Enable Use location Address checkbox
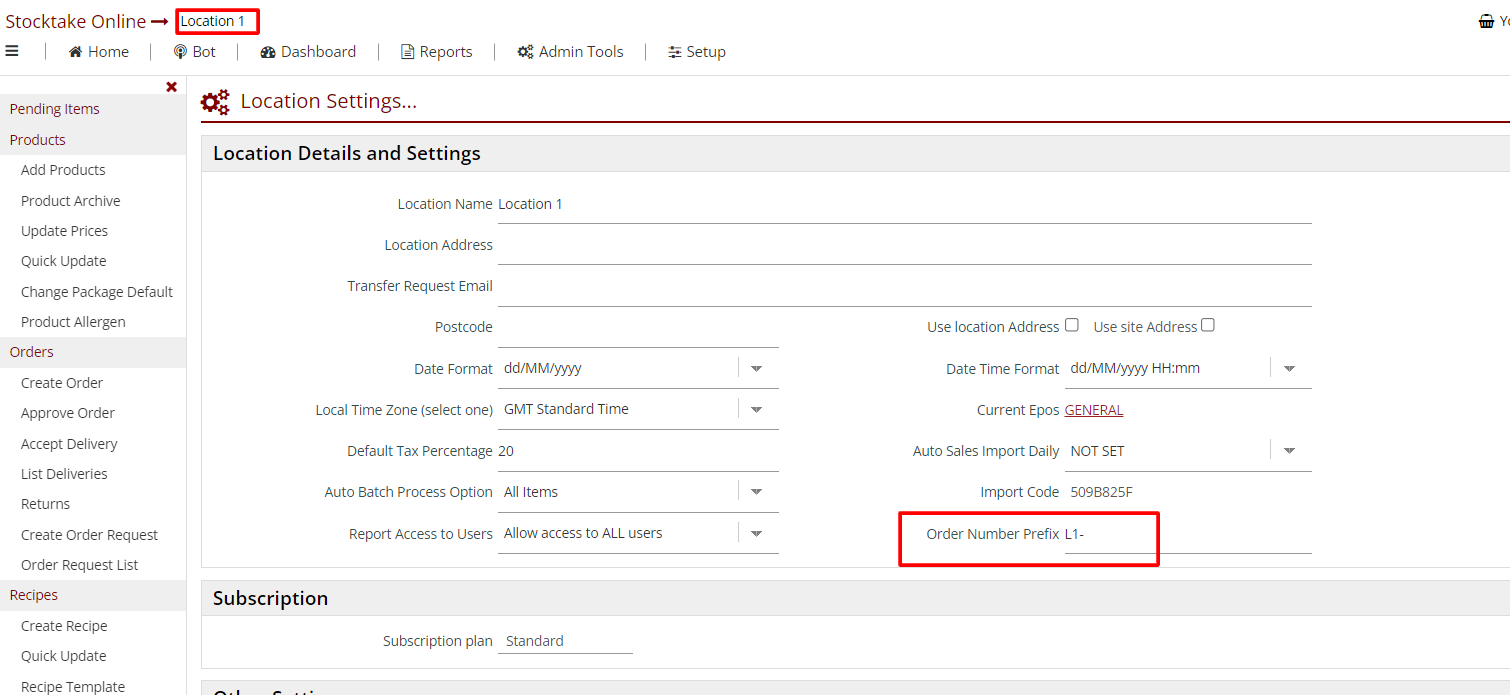Image resolution: width=1510 pixels, height=695 pixels. [x=1072, y=325]
